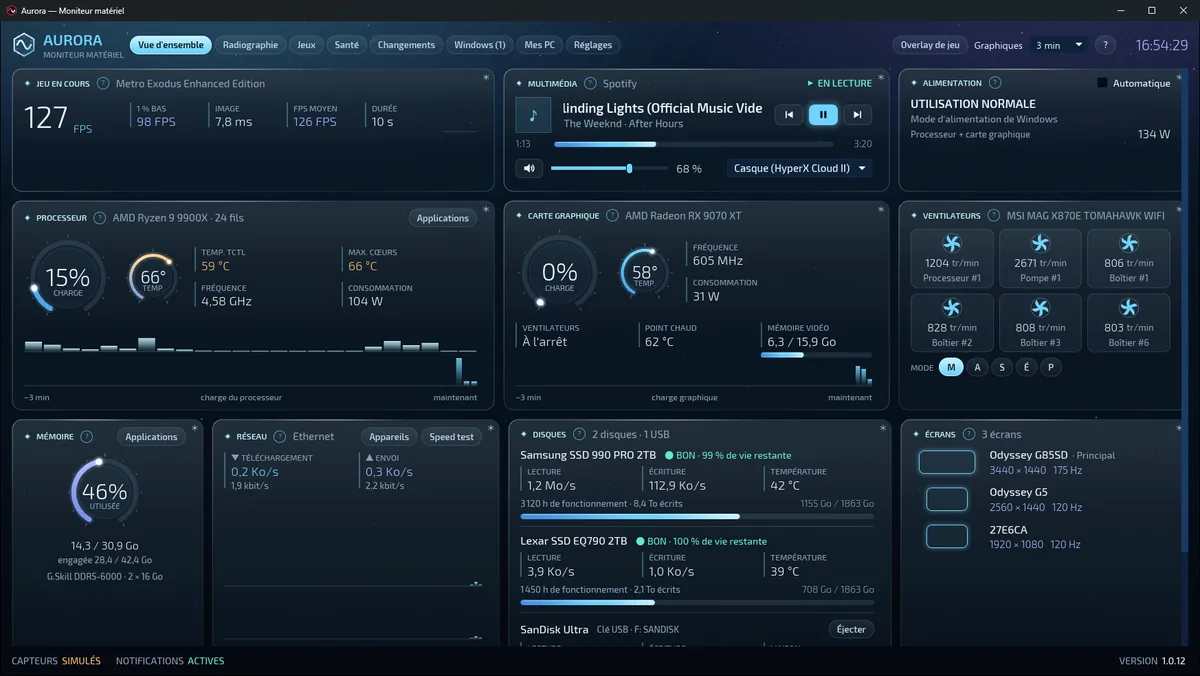
Task: Skip to the next Spotify track
Action: click(x=857, y=115)
